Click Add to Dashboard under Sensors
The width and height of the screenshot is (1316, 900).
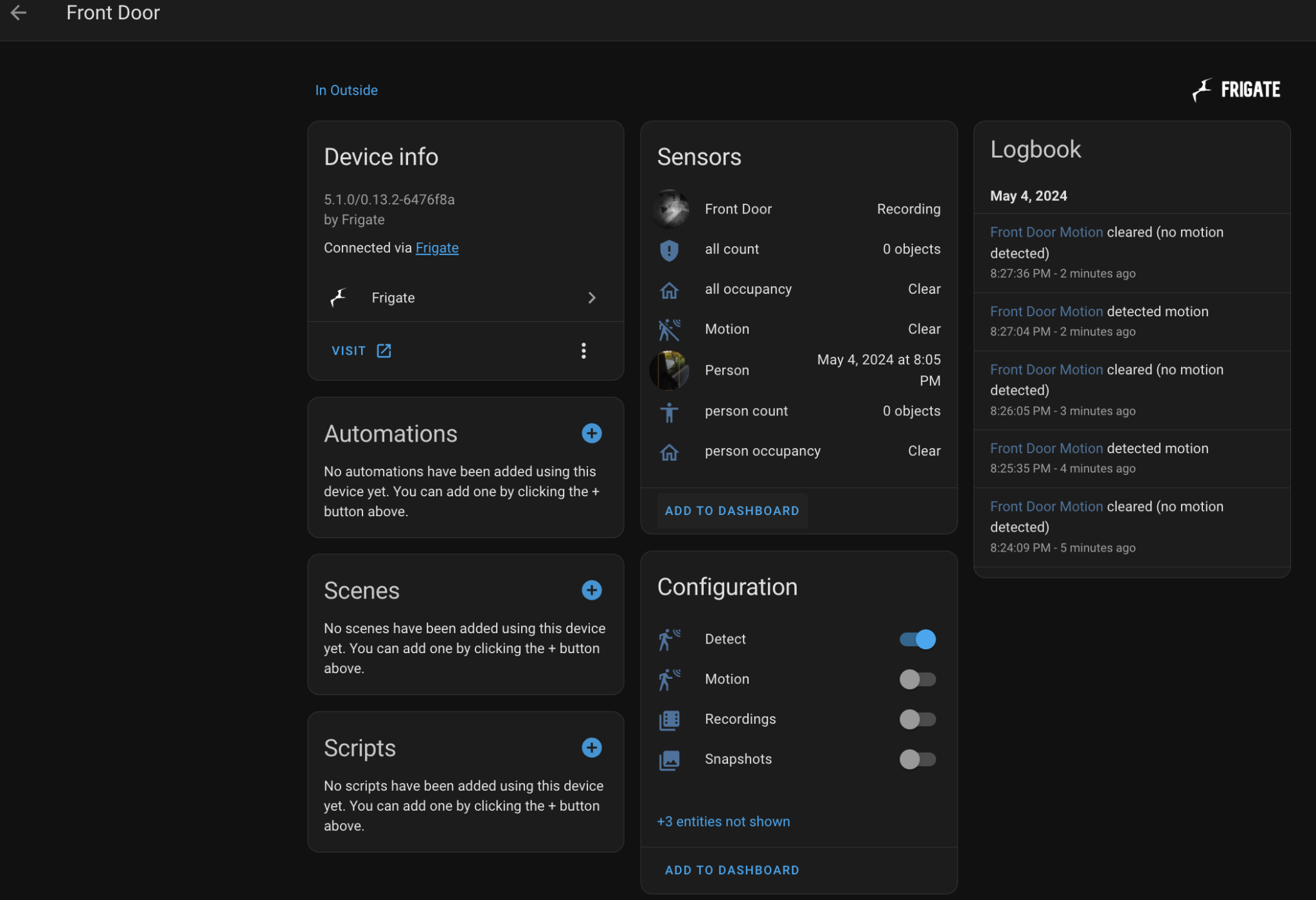732,510
